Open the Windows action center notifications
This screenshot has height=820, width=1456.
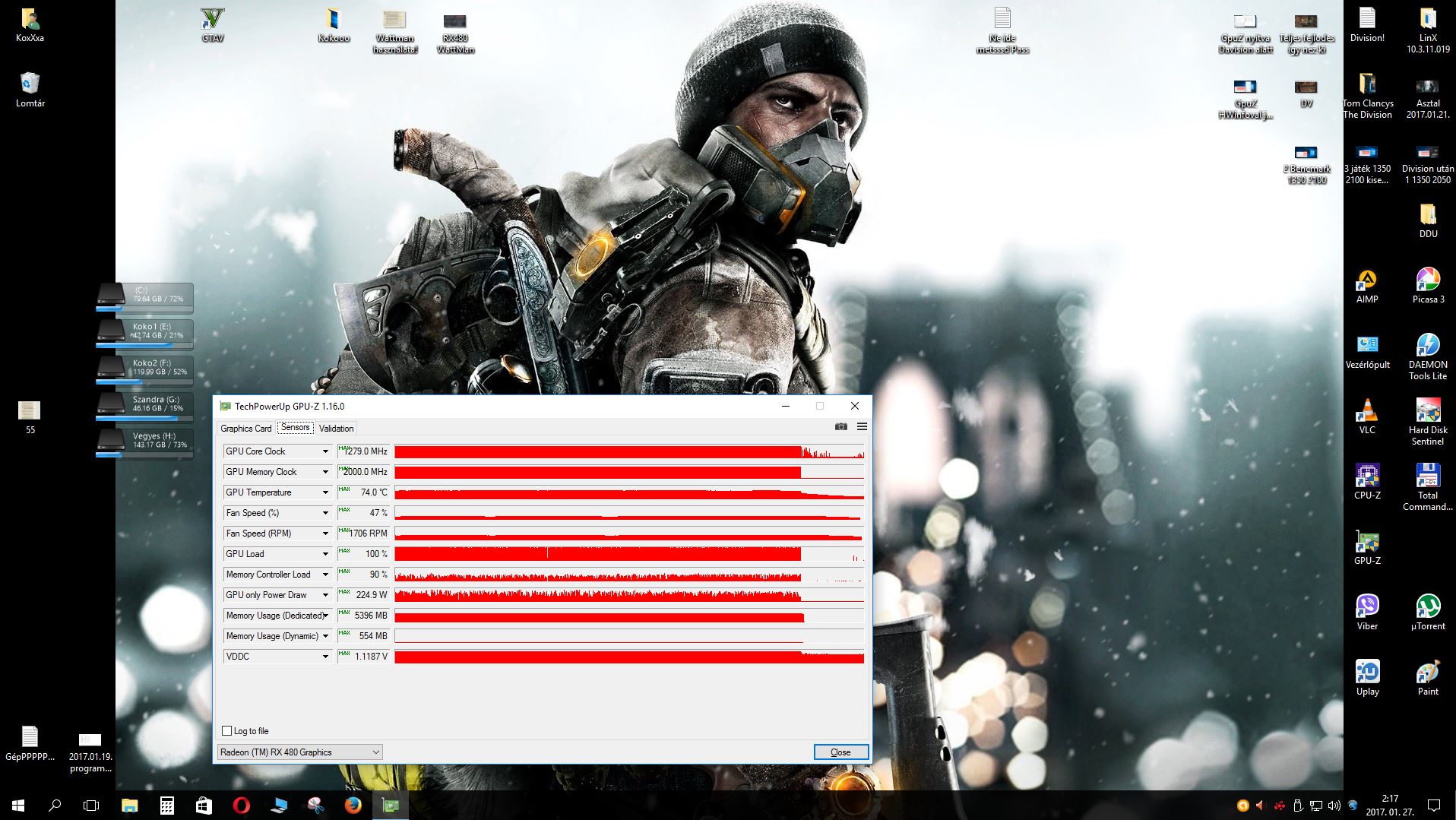coord(1434,806)
